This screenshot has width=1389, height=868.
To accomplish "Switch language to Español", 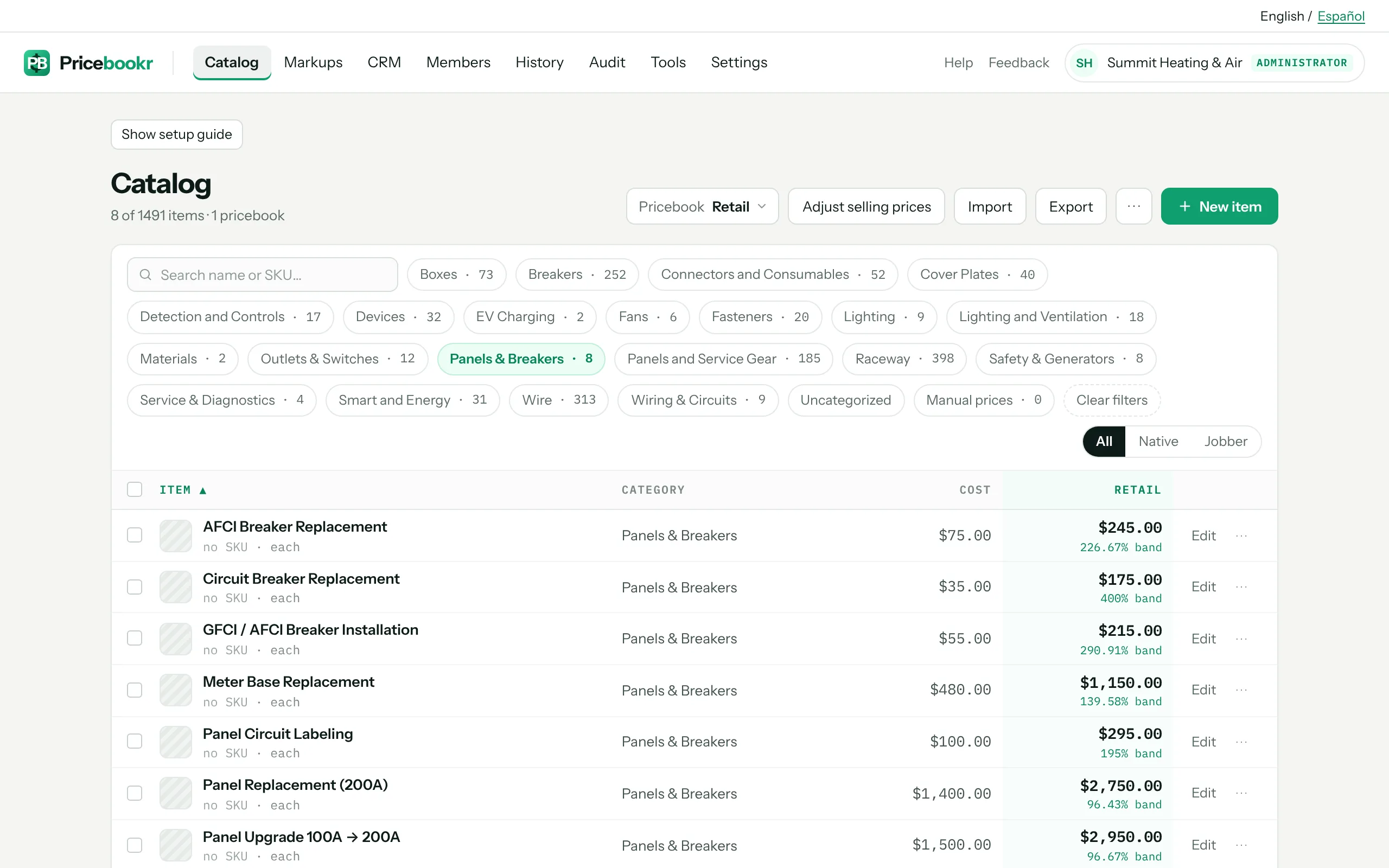I will click(x=1341, y=16).
